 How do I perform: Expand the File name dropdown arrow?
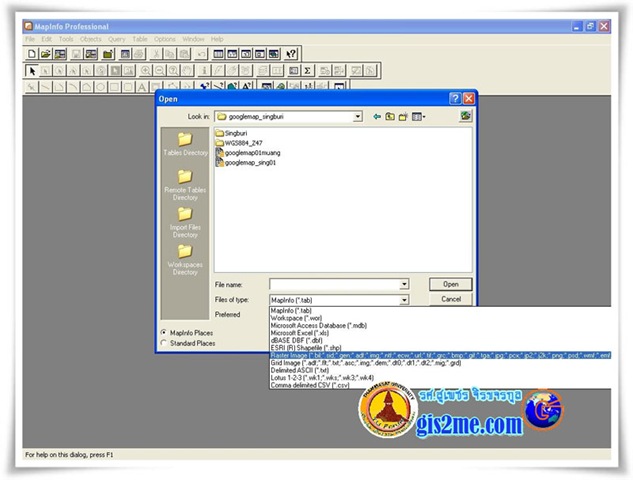(404, 285)
